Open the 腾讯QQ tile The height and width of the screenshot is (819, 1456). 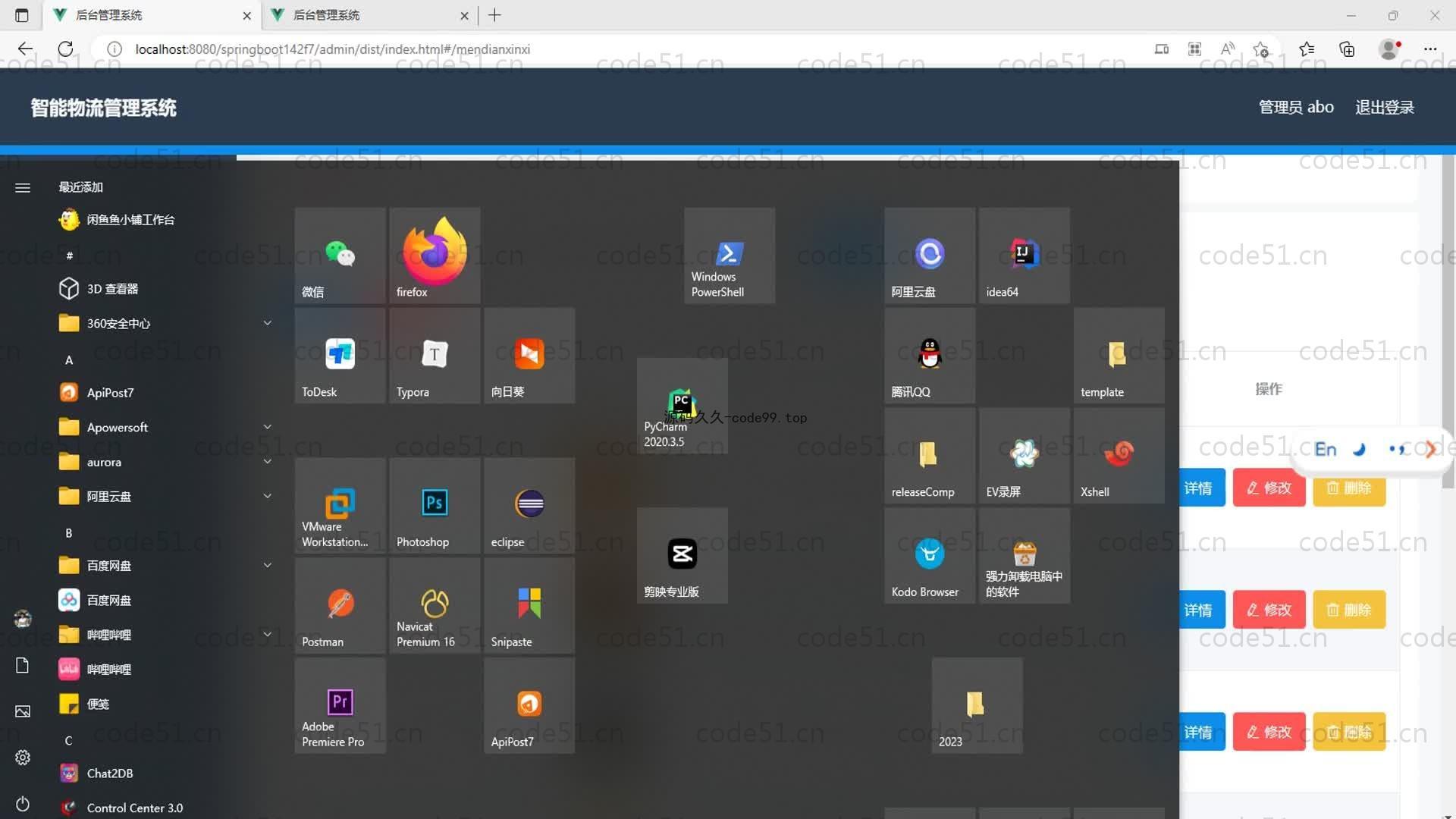click(x=930, y=356)
